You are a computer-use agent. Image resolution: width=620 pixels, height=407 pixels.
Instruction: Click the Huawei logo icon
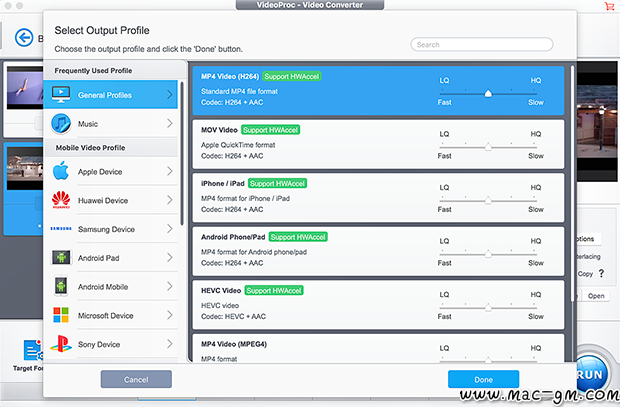pyautogui.click(x=61, y=200)
